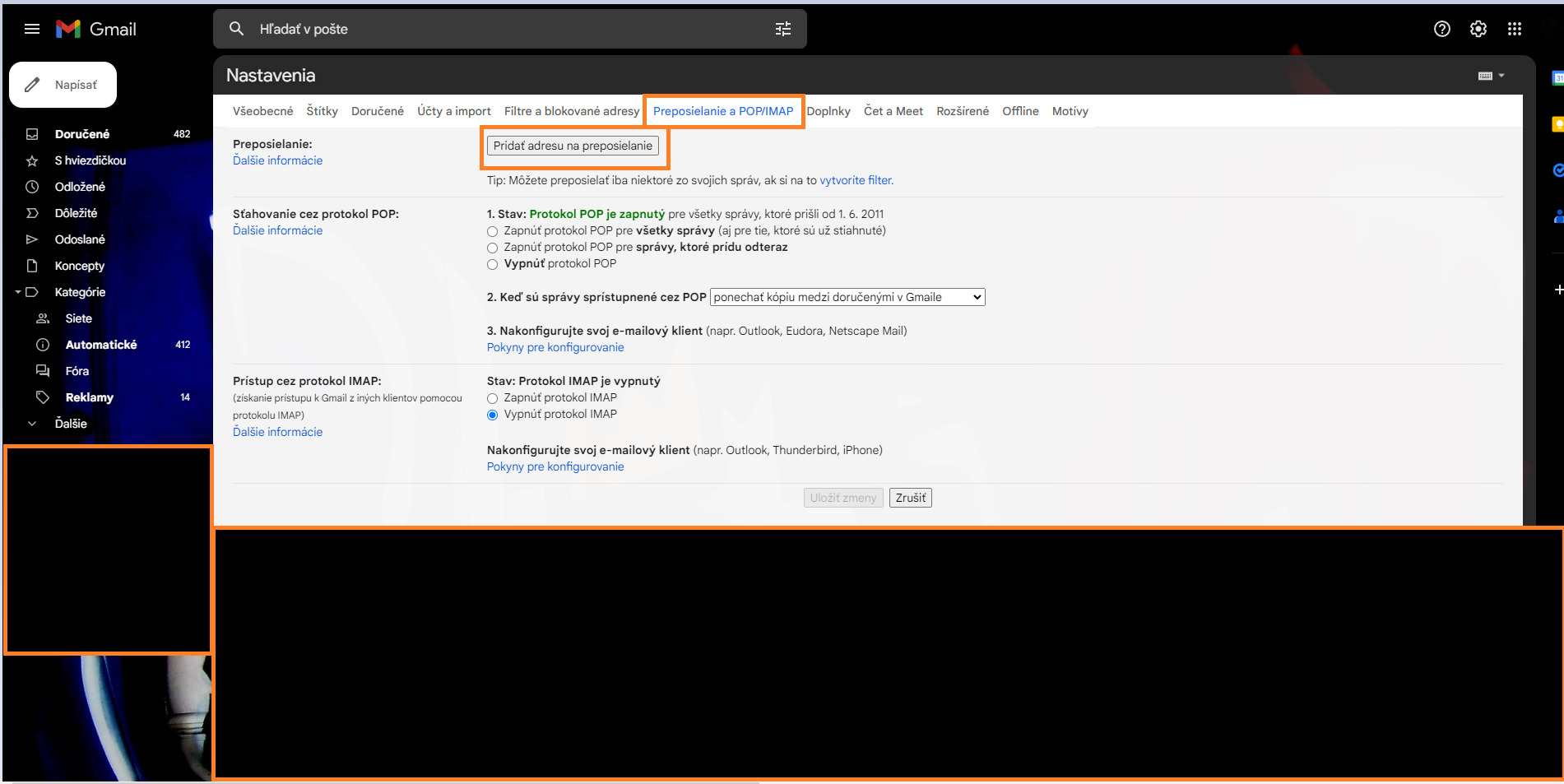Click the Hľadať v pošte search field
Image resolution: width=1564 pixels, height=784 pixels.
pyautogui.click(x=510, y=29)
